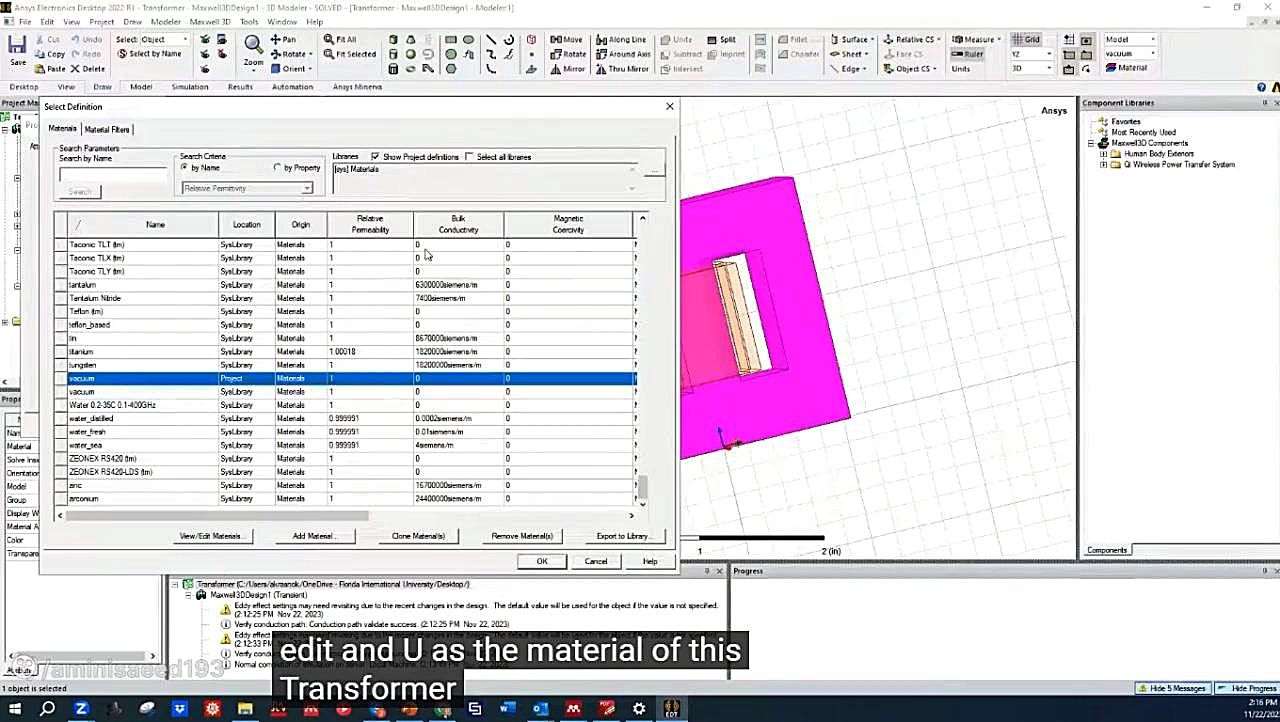Click the Save icon in the toolbar

click(17, 49)
